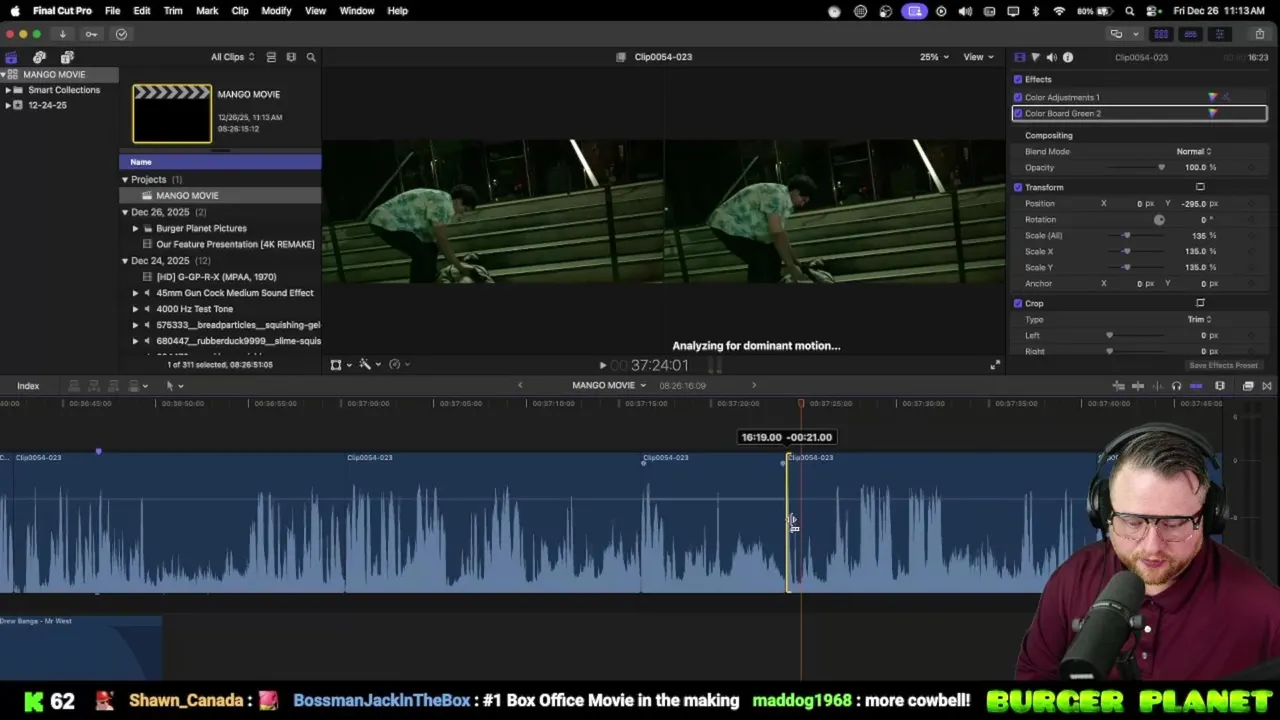Show the Info inspector icon
The image size is (1280, 720).
pos(1068,57)
